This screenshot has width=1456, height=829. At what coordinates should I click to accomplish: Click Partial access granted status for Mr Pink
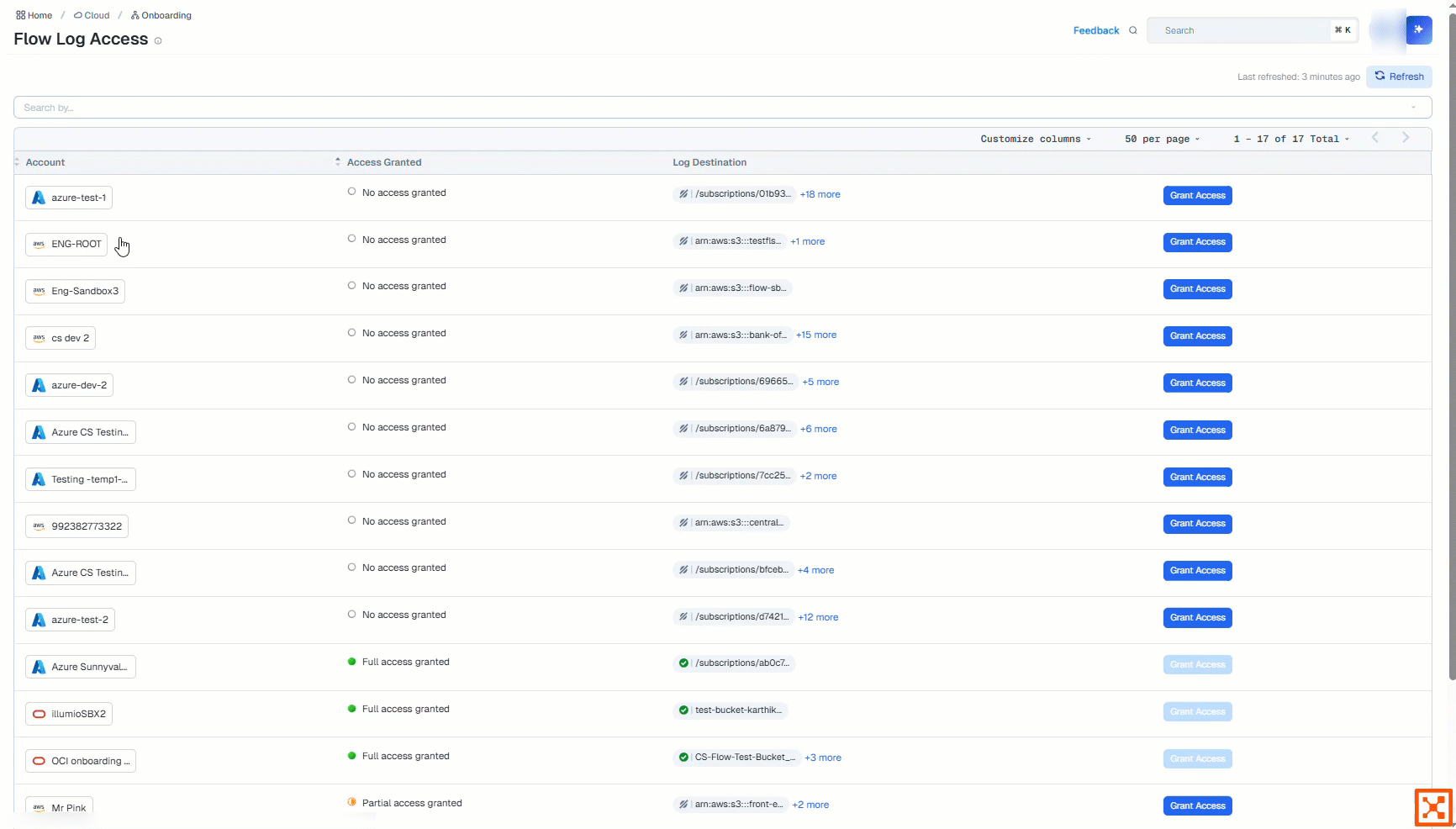pos(404,803)
